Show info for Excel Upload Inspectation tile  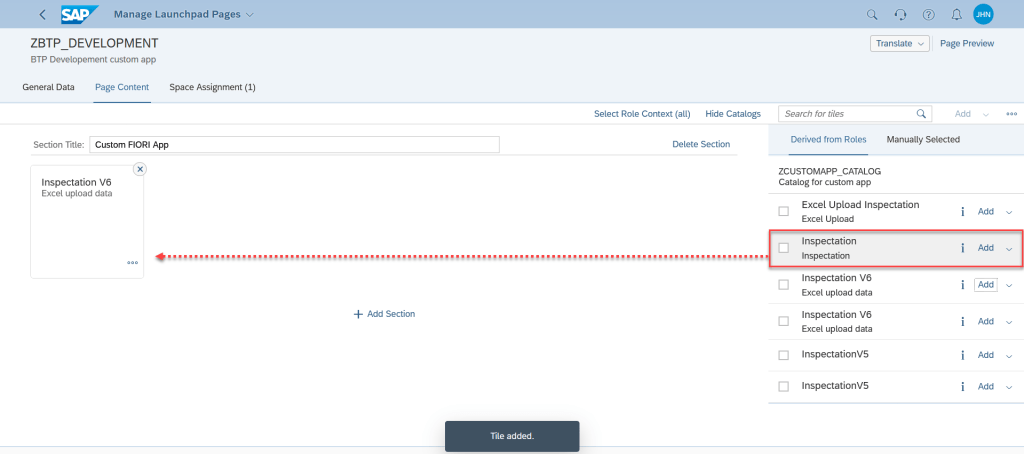point(961,211)
